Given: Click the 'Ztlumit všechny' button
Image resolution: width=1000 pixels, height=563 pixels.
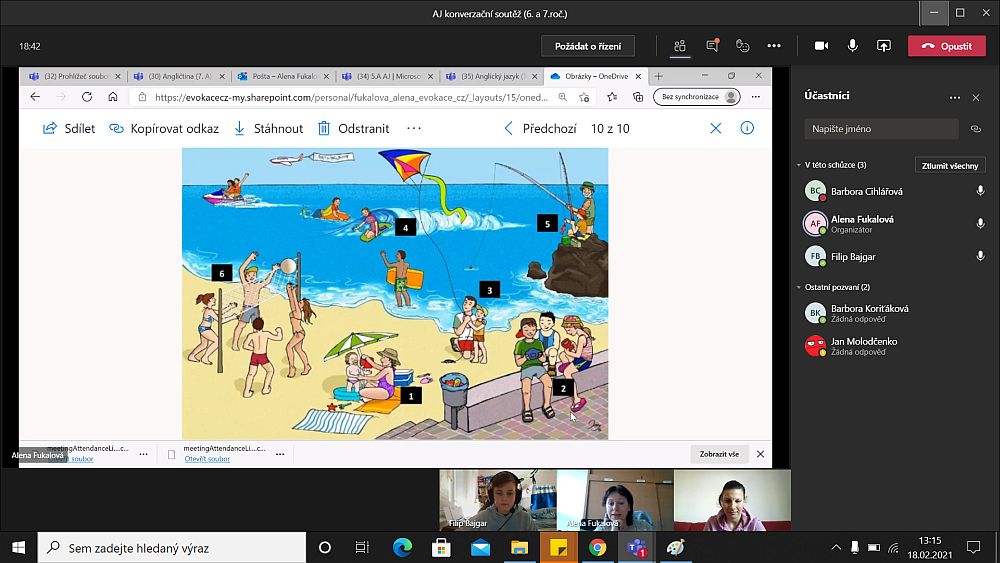Looking at the screenshot, I should point(950,166).
